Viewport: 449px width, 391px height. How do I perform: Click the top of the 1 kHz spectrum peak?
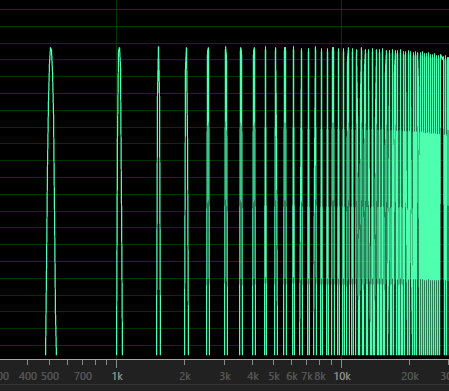tap(119, 49)
